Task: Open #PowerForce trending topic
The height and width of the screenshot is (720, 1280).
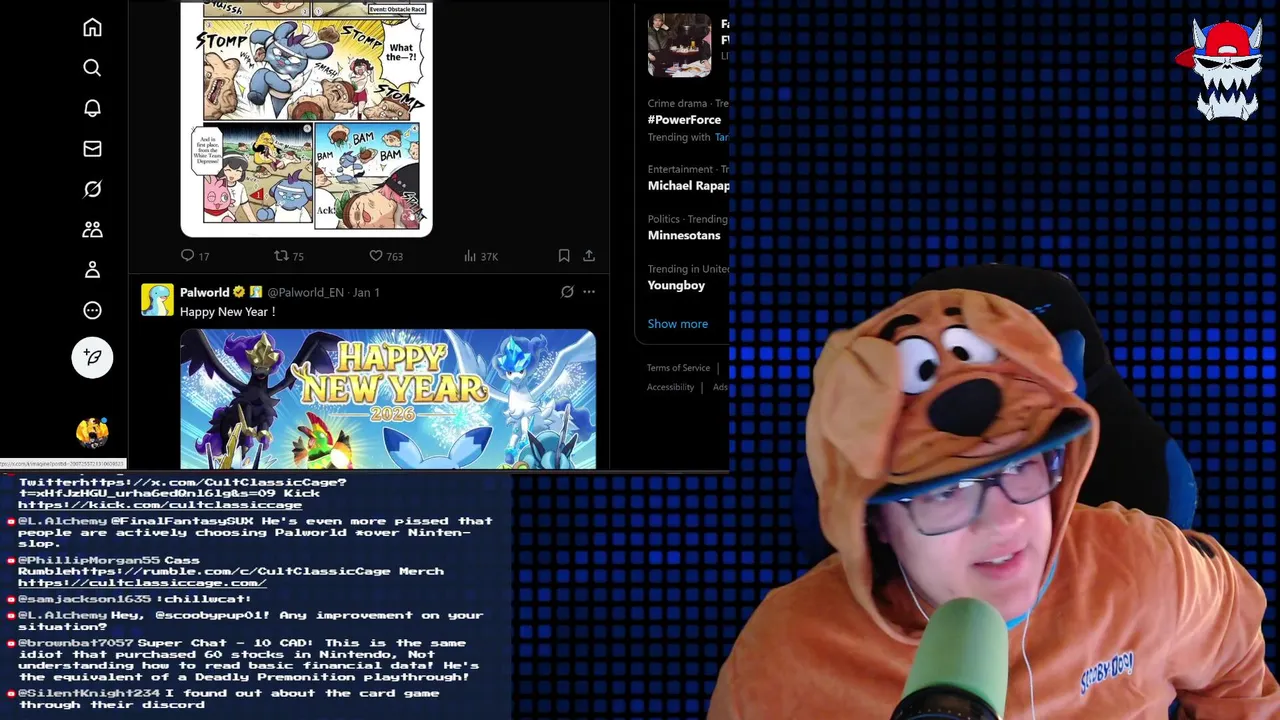Action: pyautogui.click(x=684, y=119)
